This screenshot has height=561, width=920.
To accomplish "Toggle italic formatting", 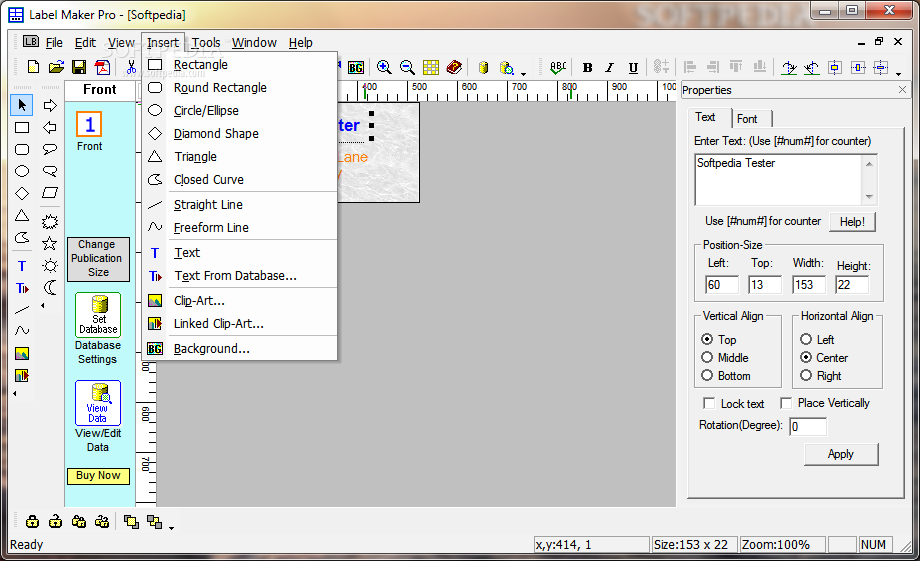I will [610, 67].
